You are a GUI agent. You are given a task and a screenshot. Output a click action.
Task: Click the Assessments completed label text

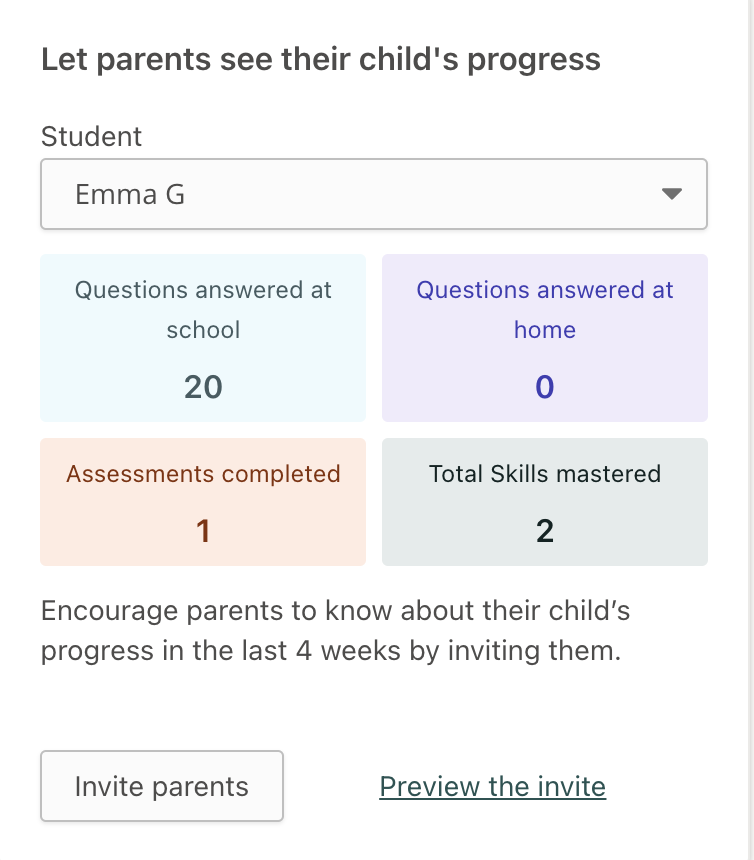(203, 474)
